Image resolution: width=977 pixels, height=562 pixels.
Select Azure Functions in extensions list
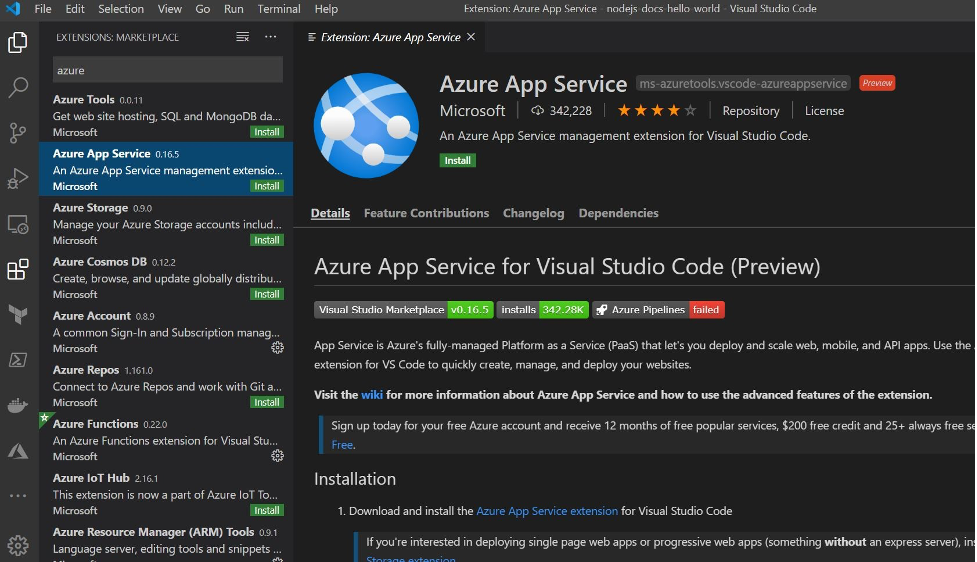[x=166, y=440]
